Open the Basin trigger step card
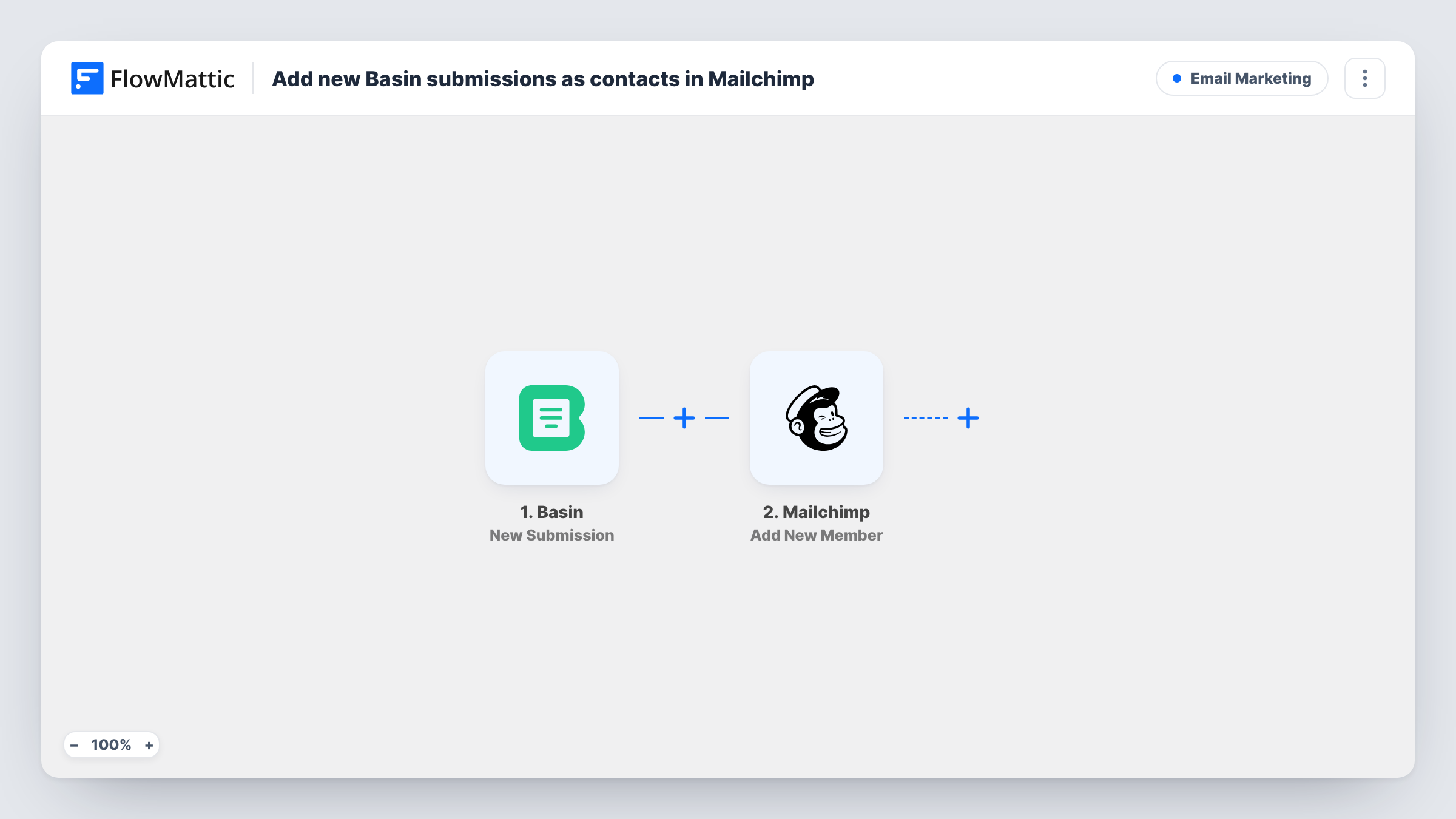The width and height of the screenshot is (1456, 819). 551,417
